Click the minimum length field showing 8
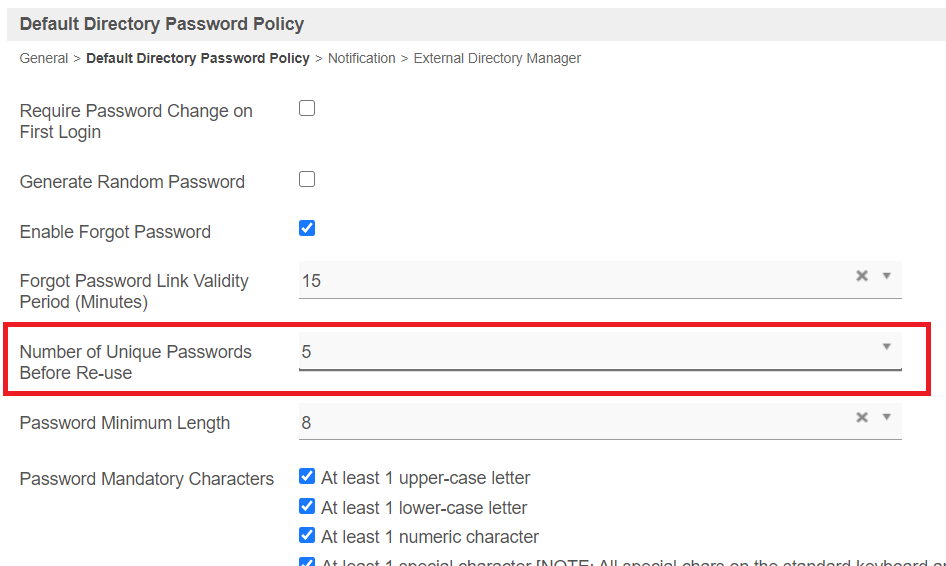Screen dimensions: 946x566 pos(570,422)
